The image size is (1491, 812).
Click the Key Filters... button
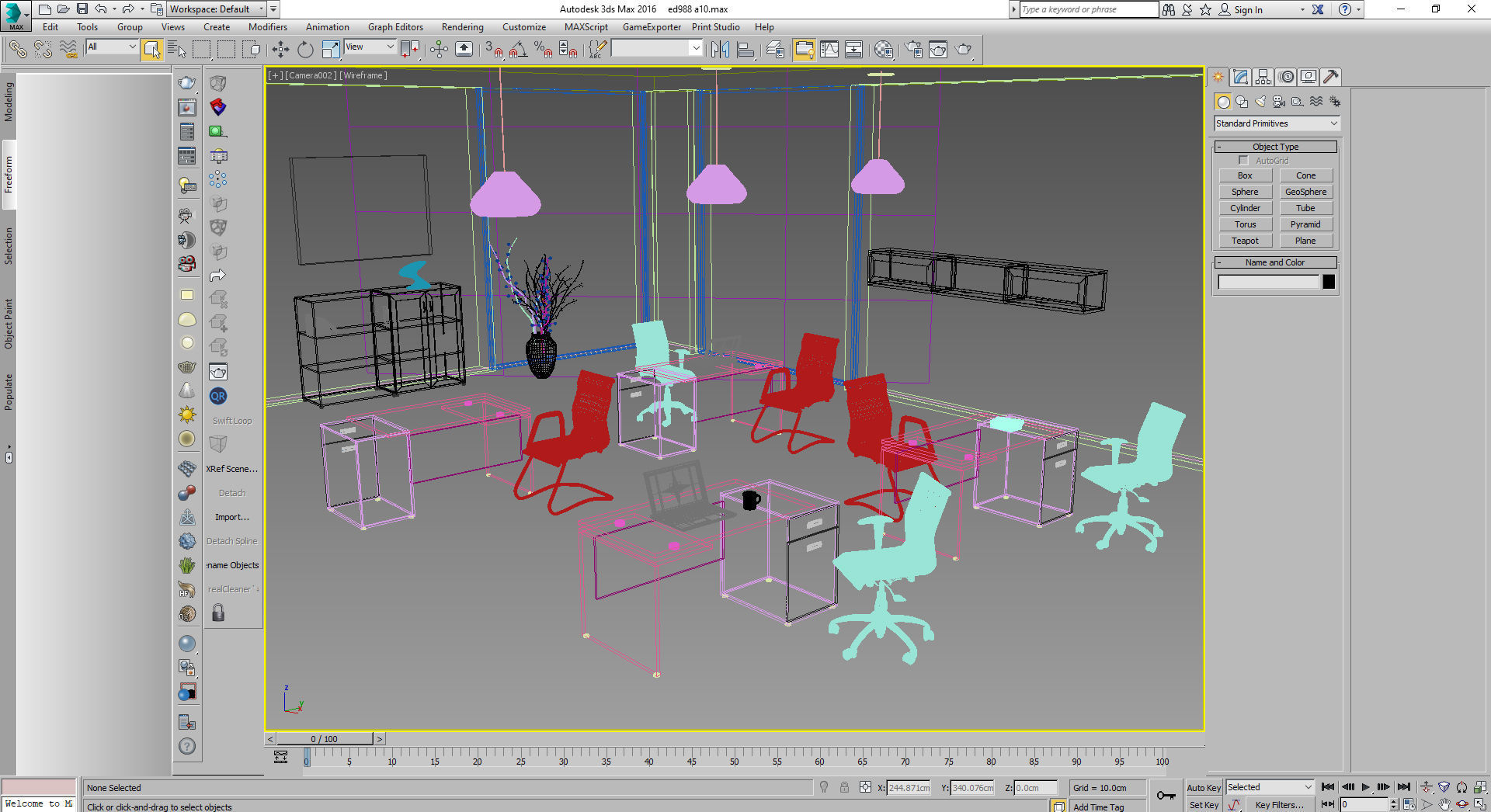pos(1279,805)
